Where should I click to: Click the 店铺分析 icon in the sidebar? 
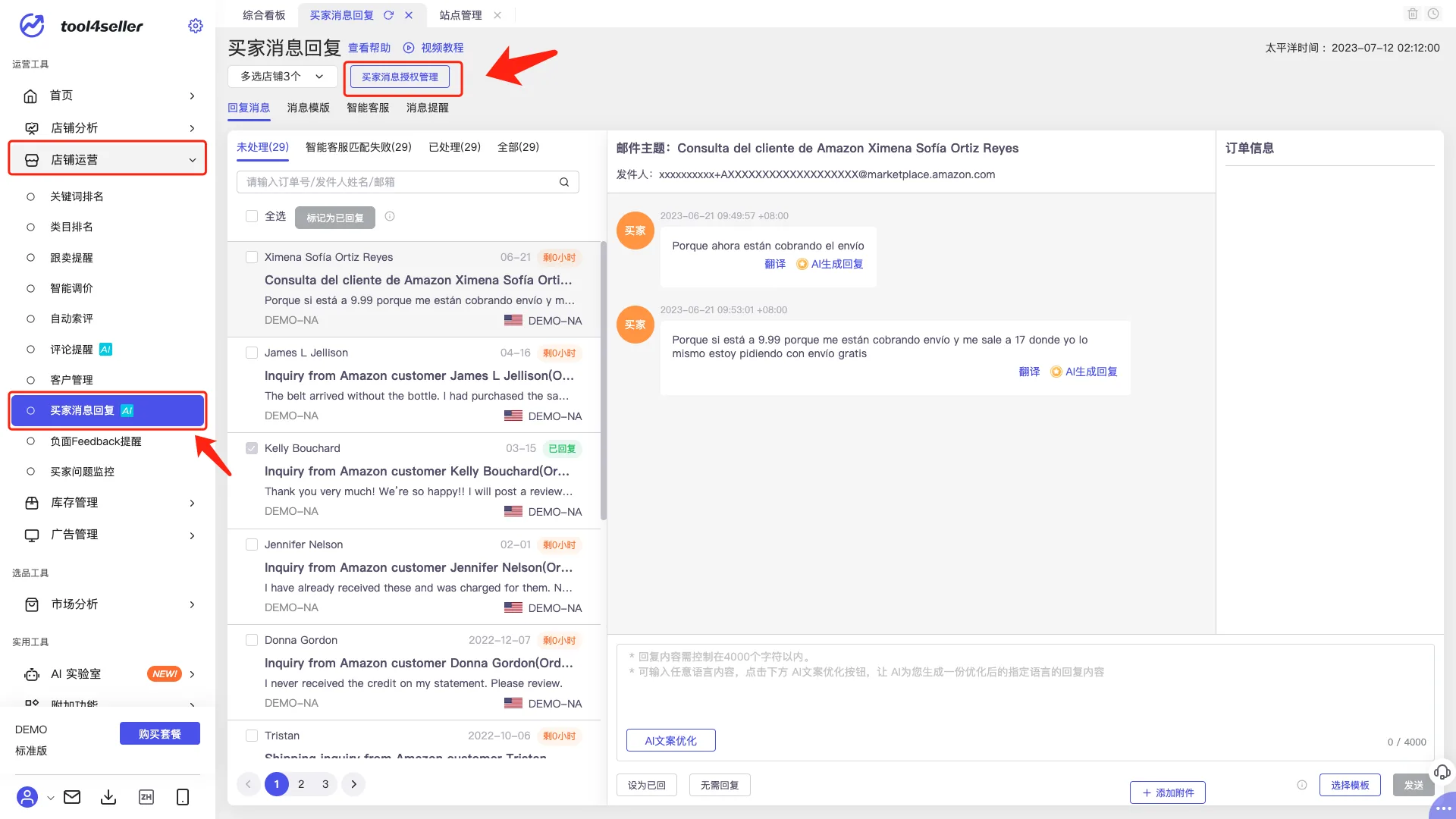[32, 128]
